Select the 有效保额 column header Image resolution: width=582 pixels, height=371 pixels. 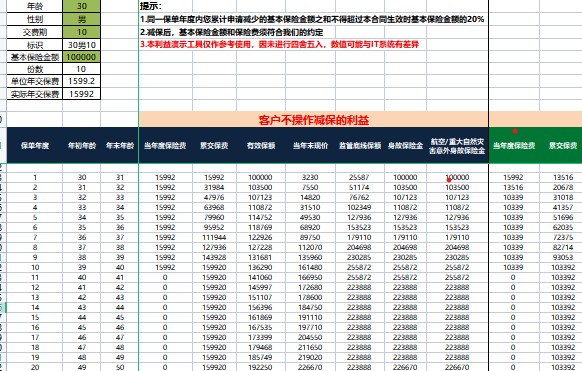(x=261, y=145)
